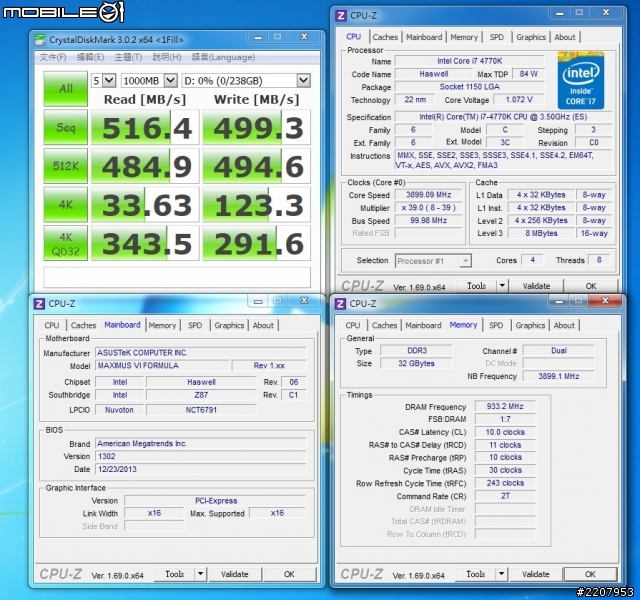Click the BIOS date 12/23/2013
The image size is (640, 600).
click(x=200, y=469)
